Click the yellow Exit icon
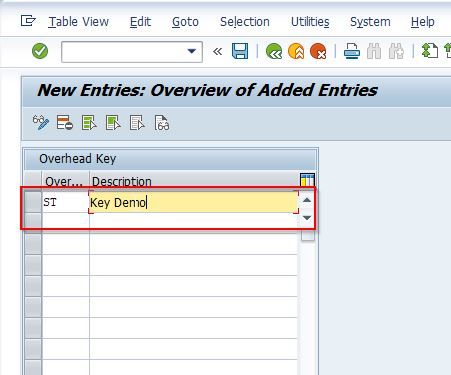This screenshot has height=375, width=451. tap(296, 51)
